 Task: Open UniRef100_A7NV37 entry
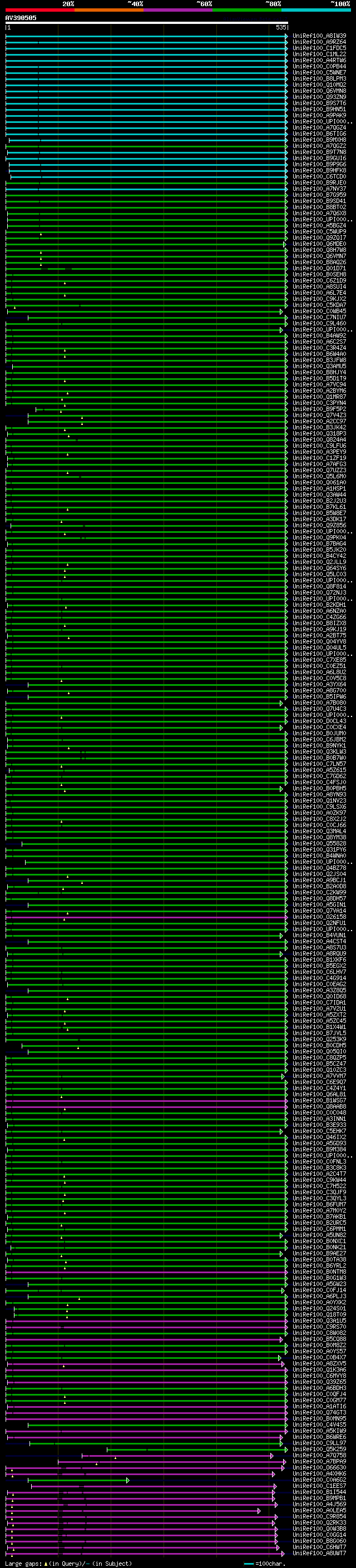click(319, 189)
